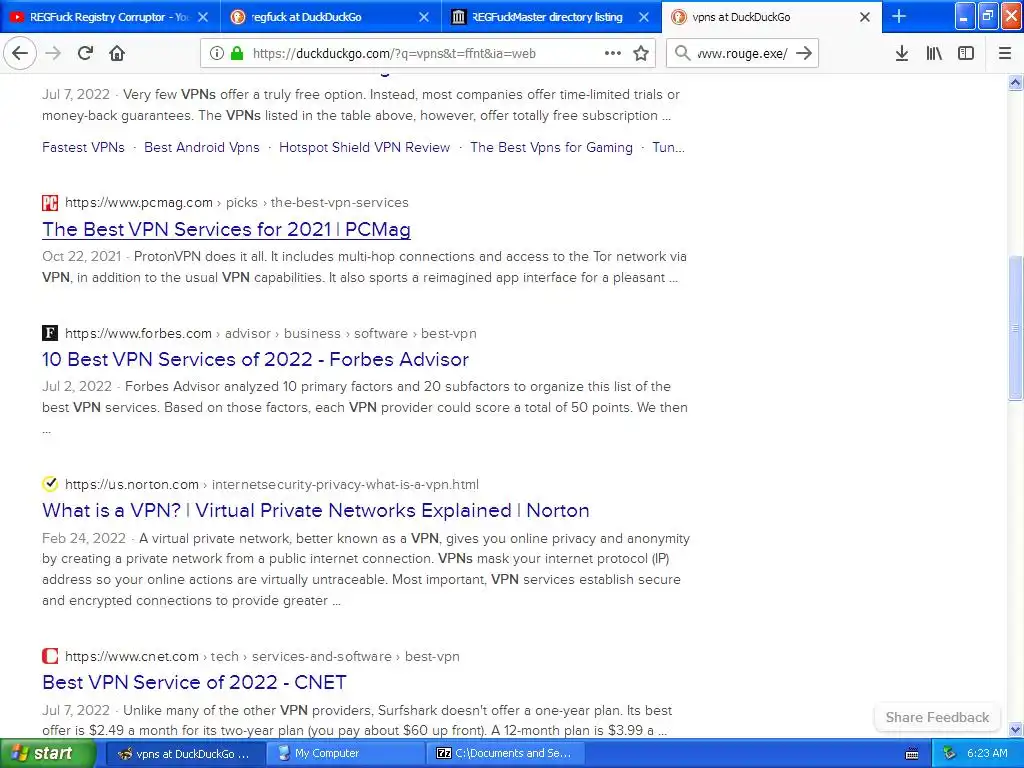Viewport: 1024px width, 768px height.
Task: Reload the current page
Action: pos(85,54)
